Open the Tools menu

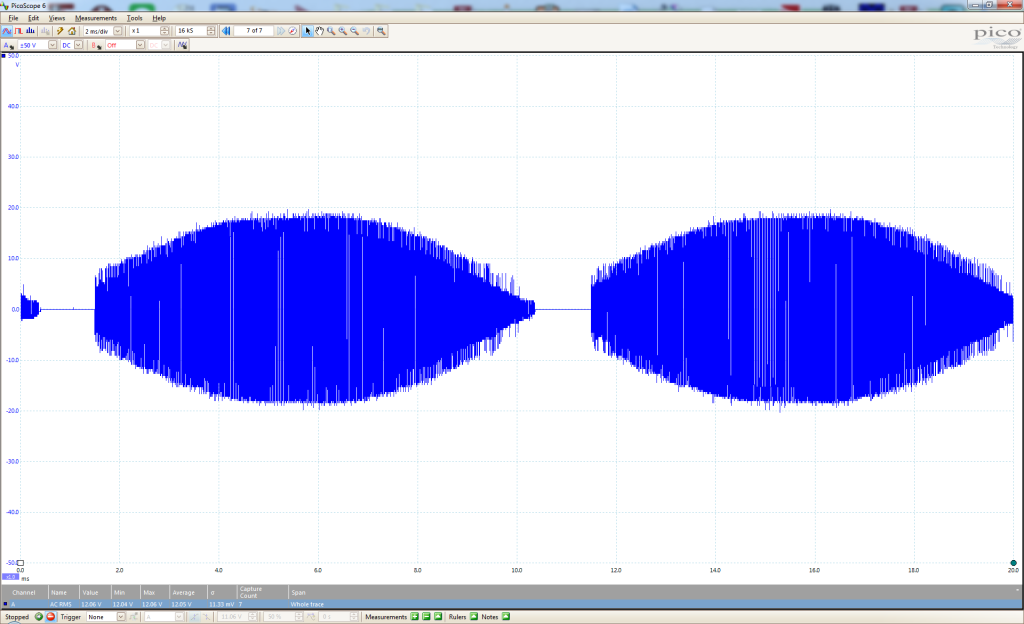click(x=134, y=18)
